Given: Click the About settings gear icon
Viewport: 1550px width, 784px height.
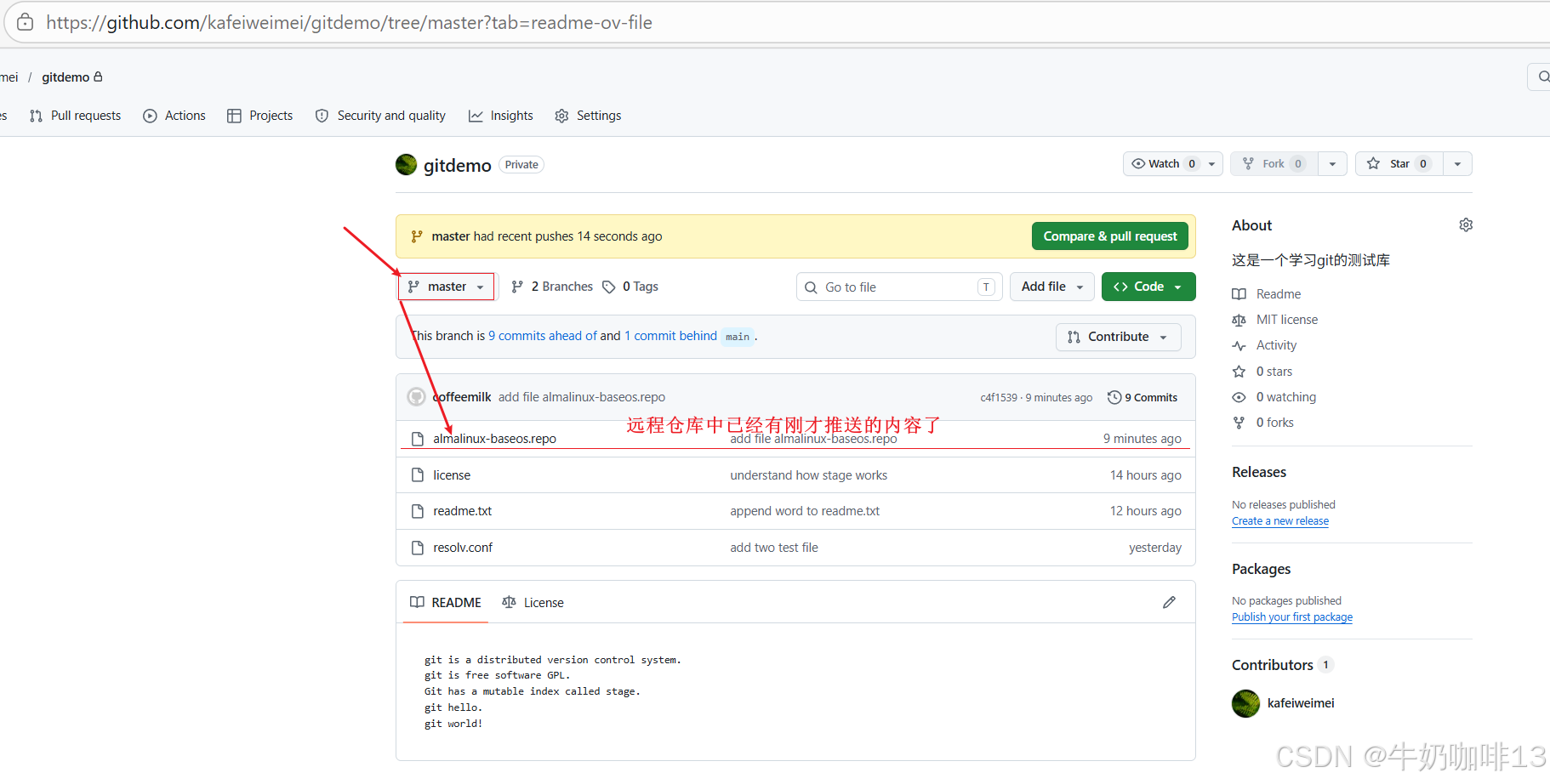Looking at the screenshot, I should [x=1466, y=224].
